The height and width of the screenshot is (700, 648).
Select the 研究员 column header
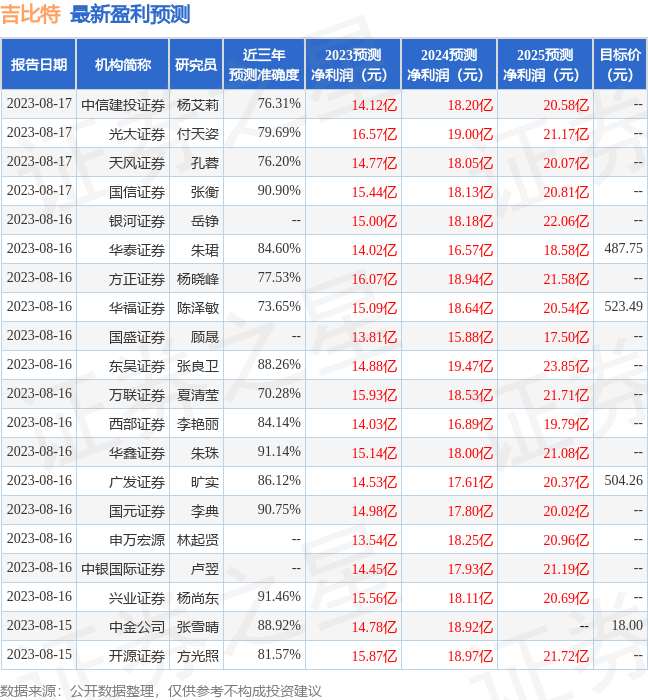pyautogui.click(x=196, y=65)
